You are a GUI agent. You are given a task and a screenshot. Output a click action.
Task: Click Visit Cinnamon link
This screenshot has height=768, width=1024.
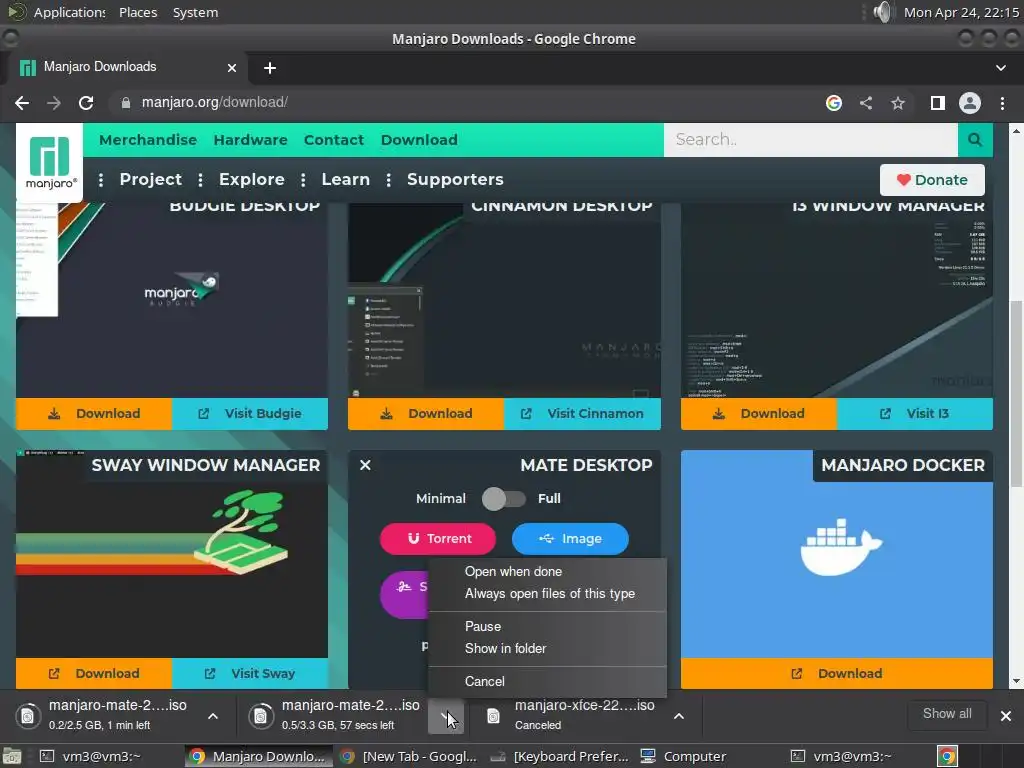click(x=583, y=414)
